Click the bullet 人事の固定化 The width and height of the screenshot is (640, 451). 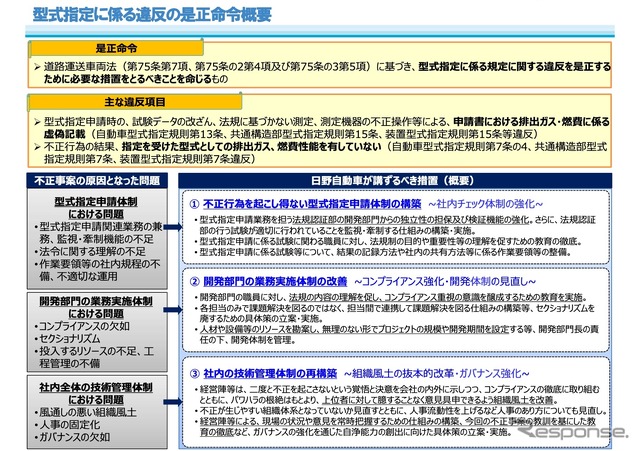pyautogui.click(x=67, y=424)
